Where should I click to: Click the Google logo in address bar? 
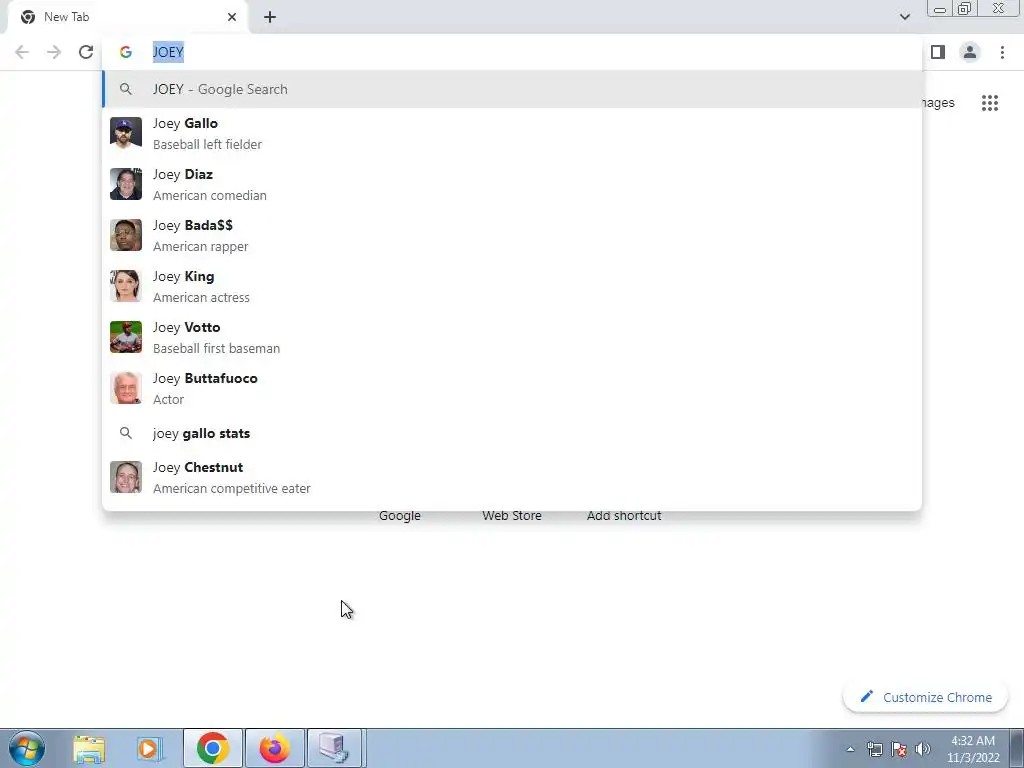126,52
